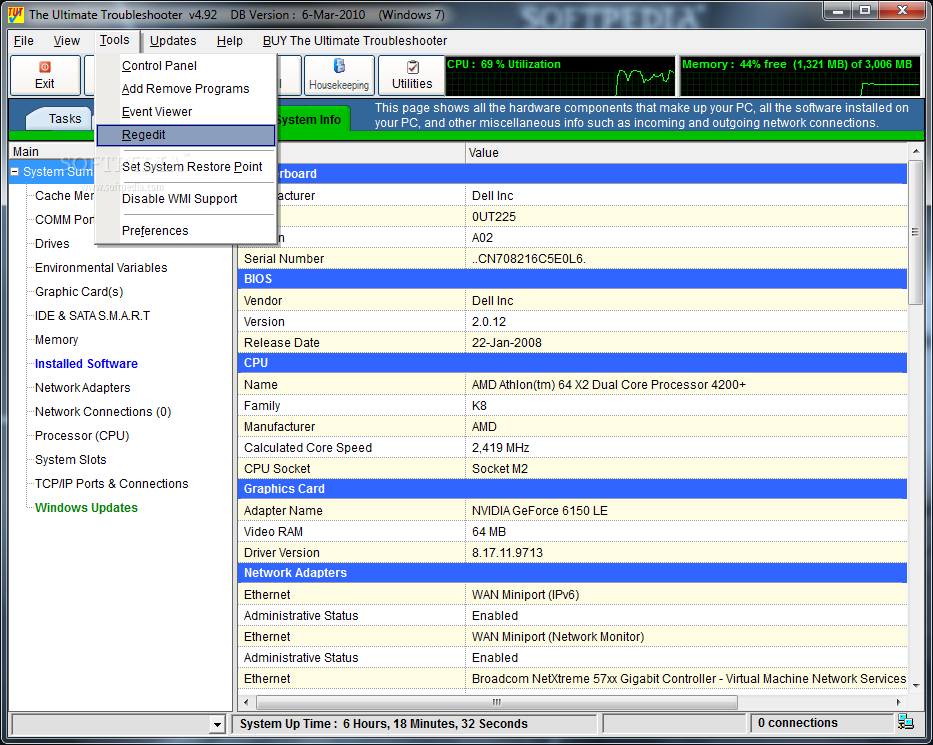This screenshot has height=745, width=933.
Task: Open the Help menu
Action: (230, 40)
